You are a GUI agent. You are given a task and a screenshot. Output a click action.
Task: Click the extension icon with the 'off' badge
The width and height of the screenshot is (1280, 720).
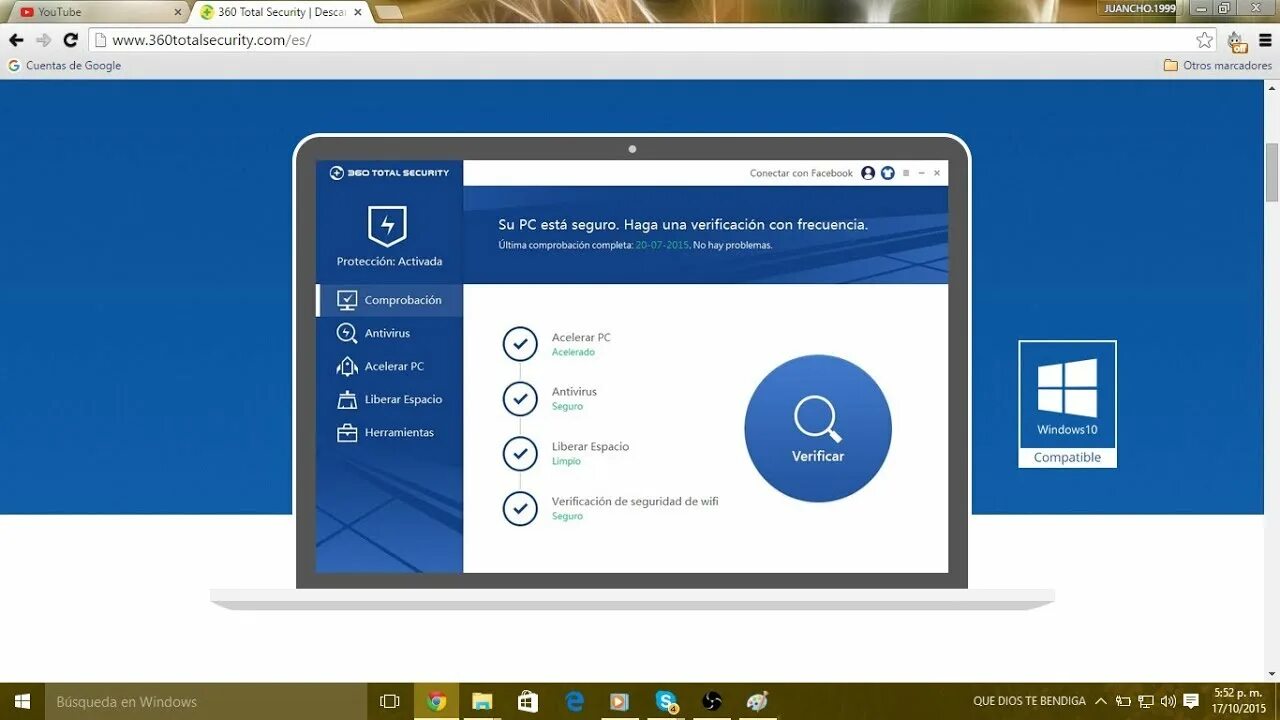click(1236, 41)
